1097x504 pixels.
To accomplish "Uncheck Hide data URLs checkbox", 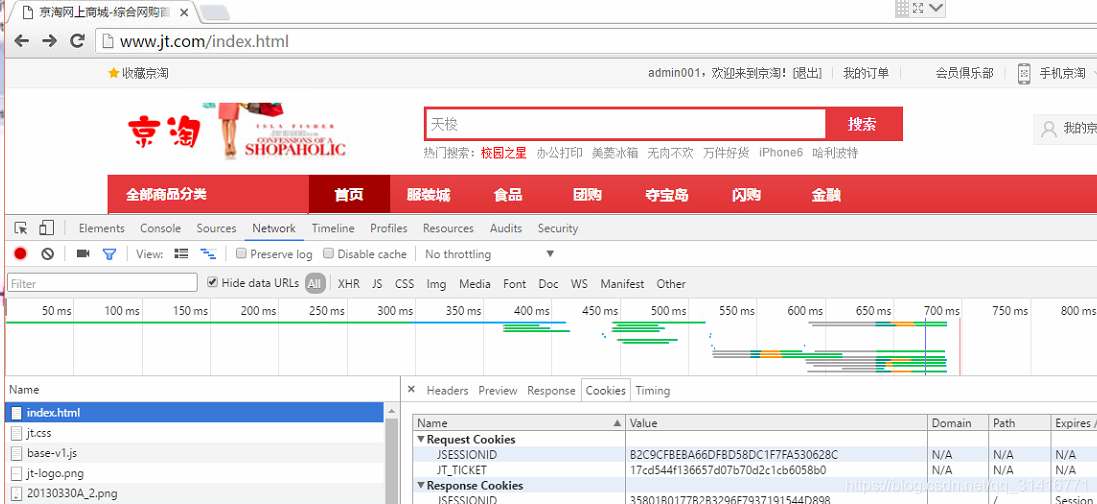I will coord(213,283).
